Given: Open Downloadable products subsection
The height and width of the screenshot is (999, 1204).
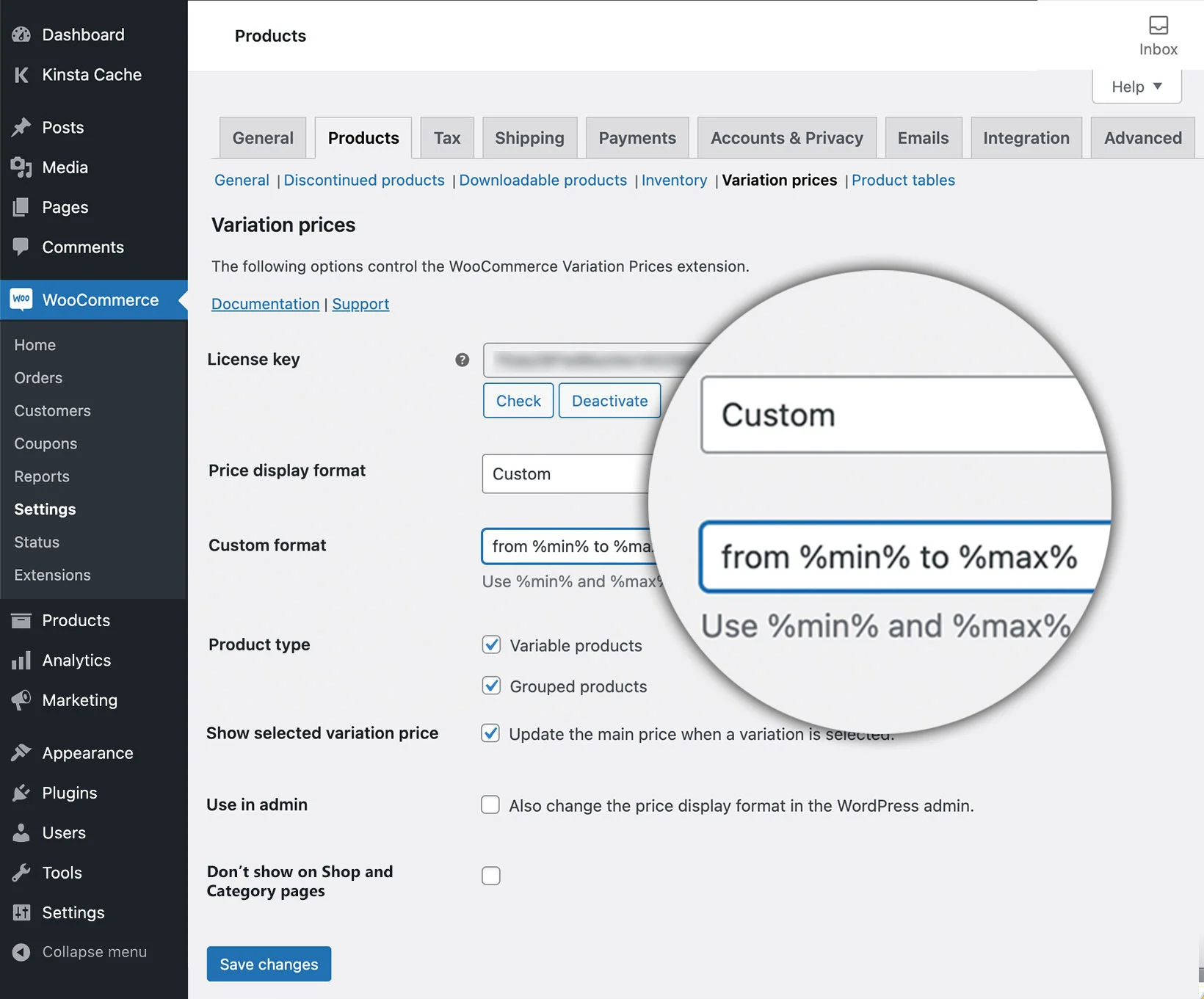Looking at the screenshot, I should [543, 181].
